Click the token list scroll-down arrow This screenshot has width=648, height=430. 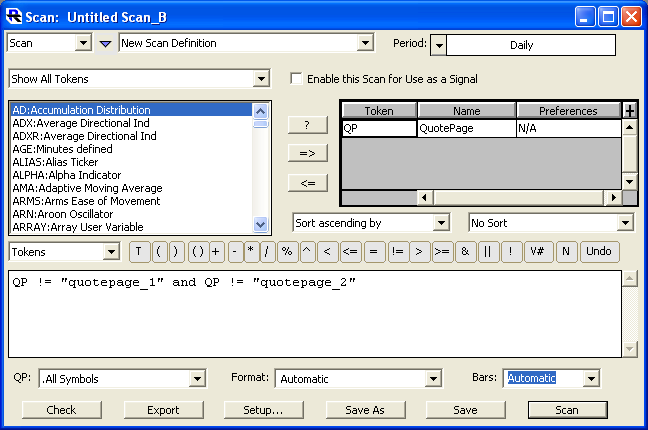pos(260,225)
